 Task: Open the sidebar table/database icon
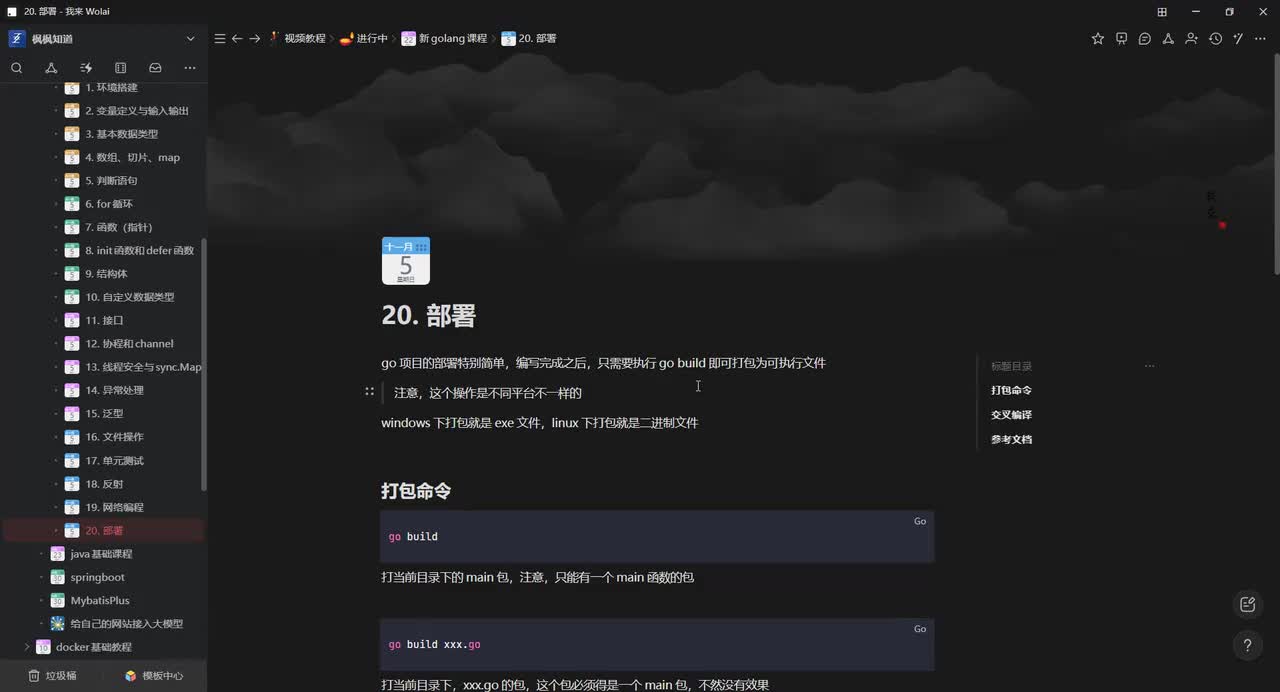[120, 68]
